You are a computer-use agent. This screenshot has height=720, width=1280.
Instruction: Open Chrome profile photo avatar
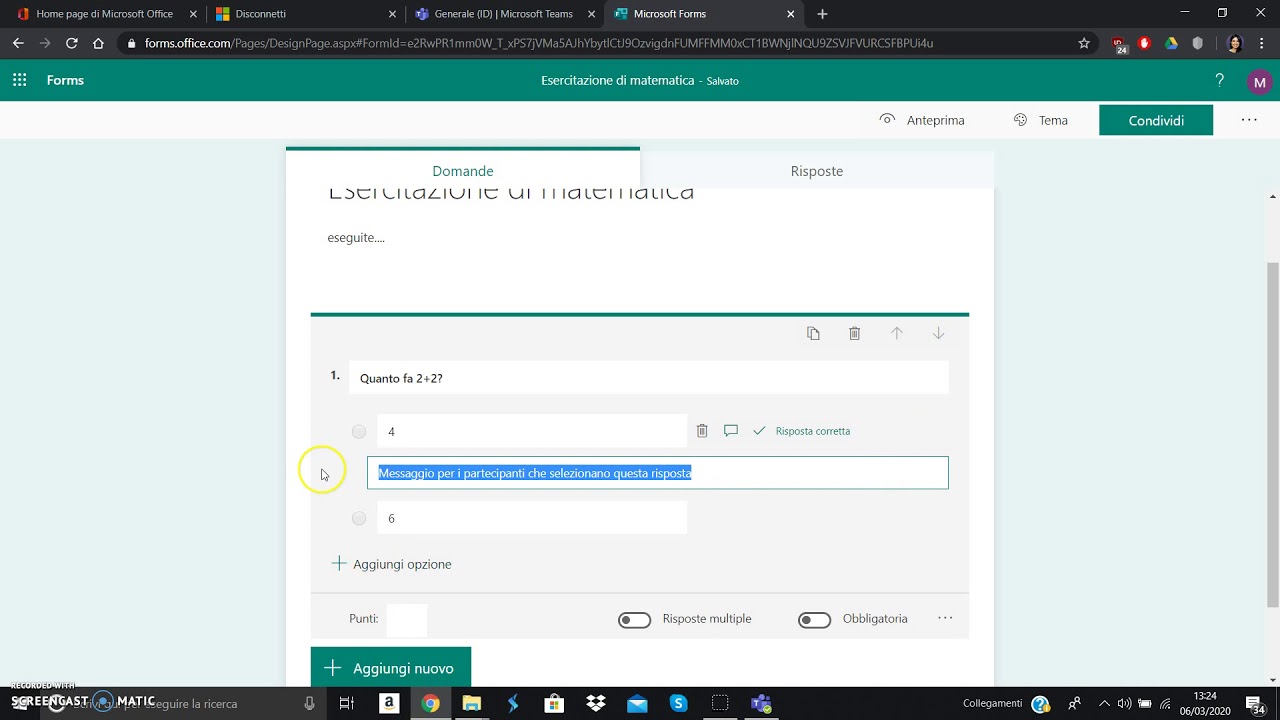1234,43
